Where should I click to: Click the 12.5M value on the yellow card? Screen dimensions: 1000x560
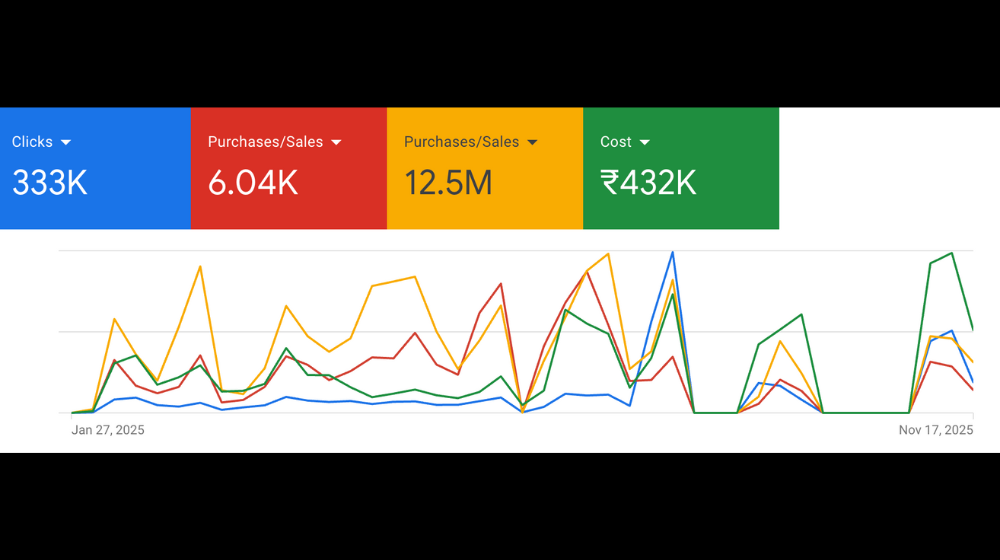448,183
